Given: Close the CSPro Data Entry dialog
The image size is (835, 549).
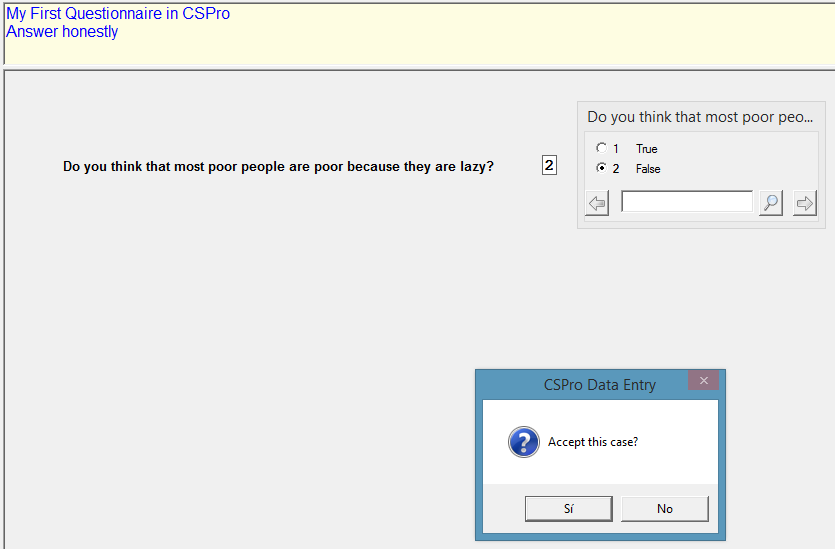Looking at the screenshot, I should tap(703, 381).
